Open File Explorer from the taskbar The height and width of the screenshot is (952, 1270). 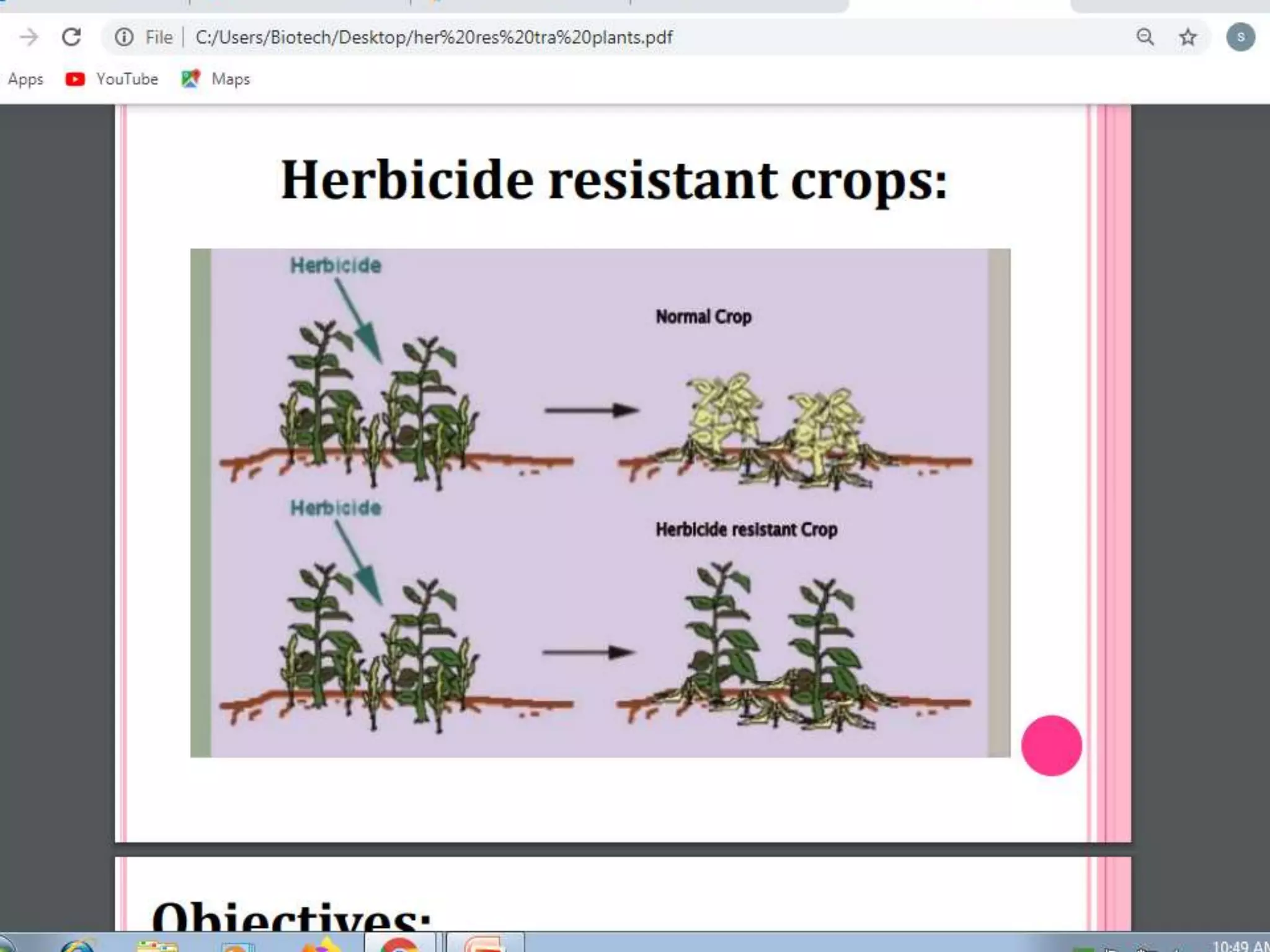pos(156,946)
